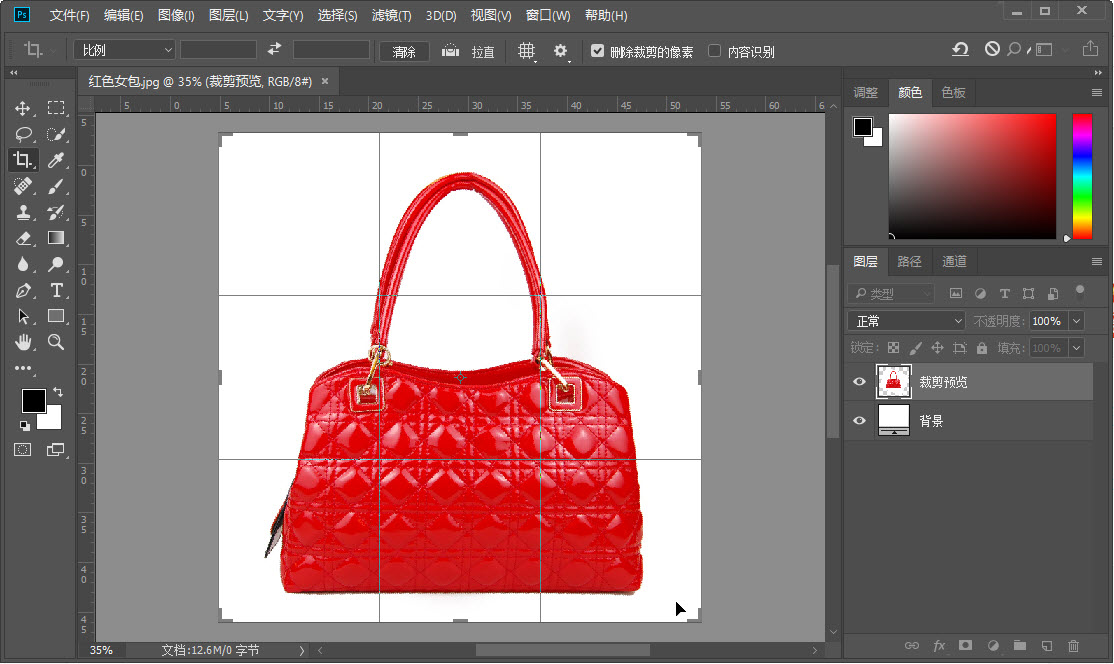This screenshot has height=664, width=1114.
Task: Open crop settings gear icon
Action: [x=561, y=51]
